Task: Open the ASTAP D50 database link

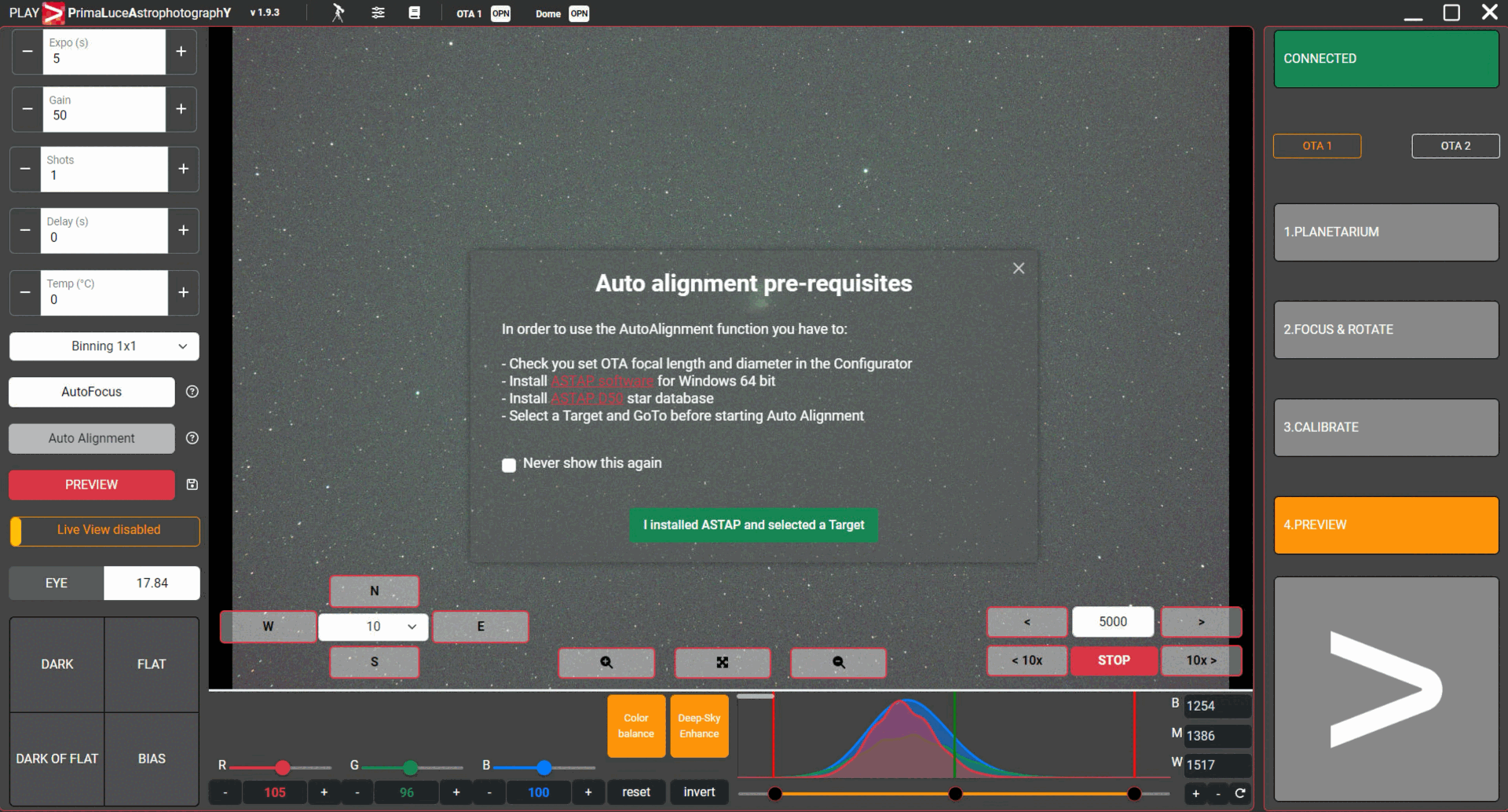Action: pos(587,398)
